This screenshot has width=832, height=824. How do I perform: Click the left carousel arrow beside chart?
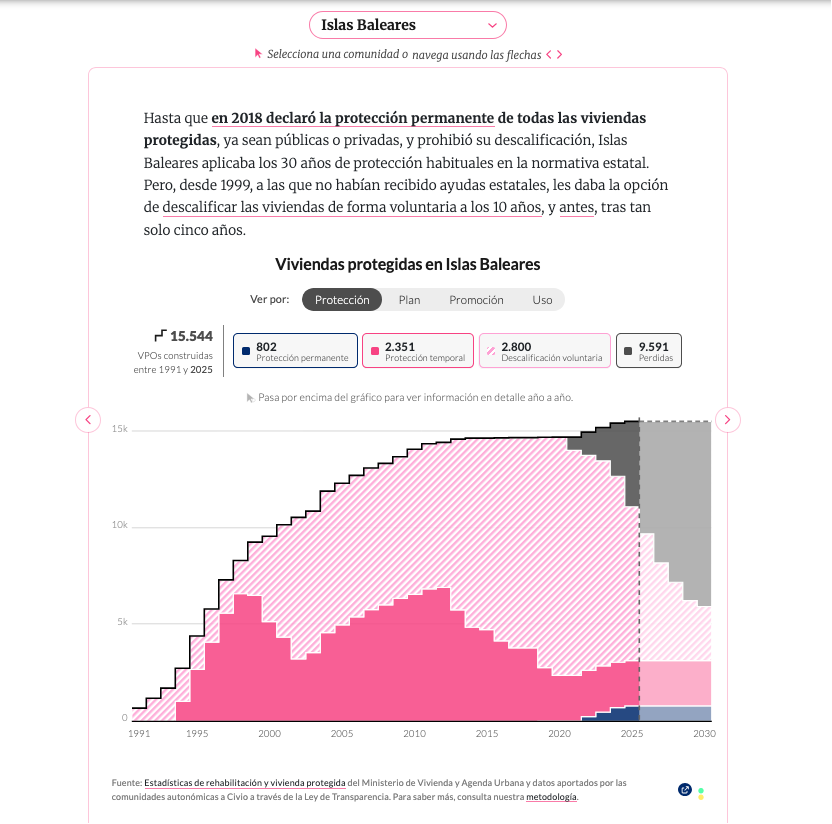tap(88, 420)
